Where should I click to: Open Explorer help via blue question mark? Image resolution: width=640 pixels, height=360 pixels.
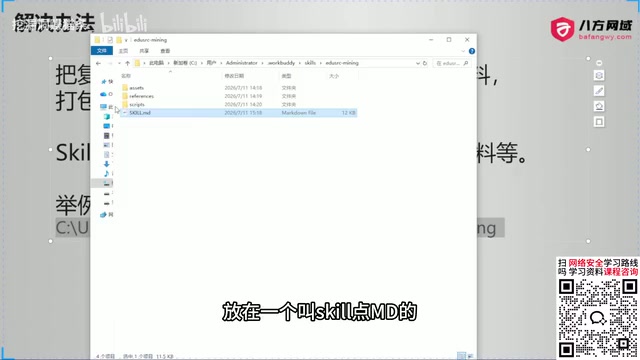coord(472,51)
